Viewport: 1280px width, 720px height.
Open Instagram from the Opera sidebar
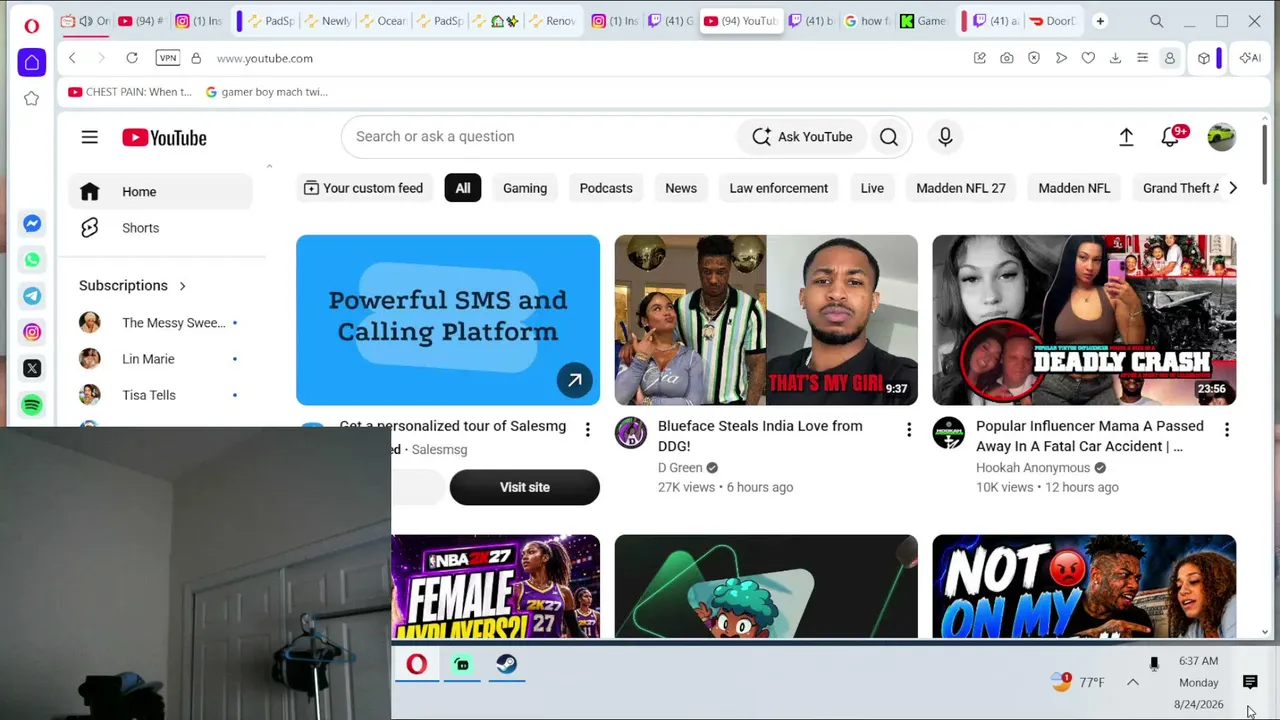(32, 332)
